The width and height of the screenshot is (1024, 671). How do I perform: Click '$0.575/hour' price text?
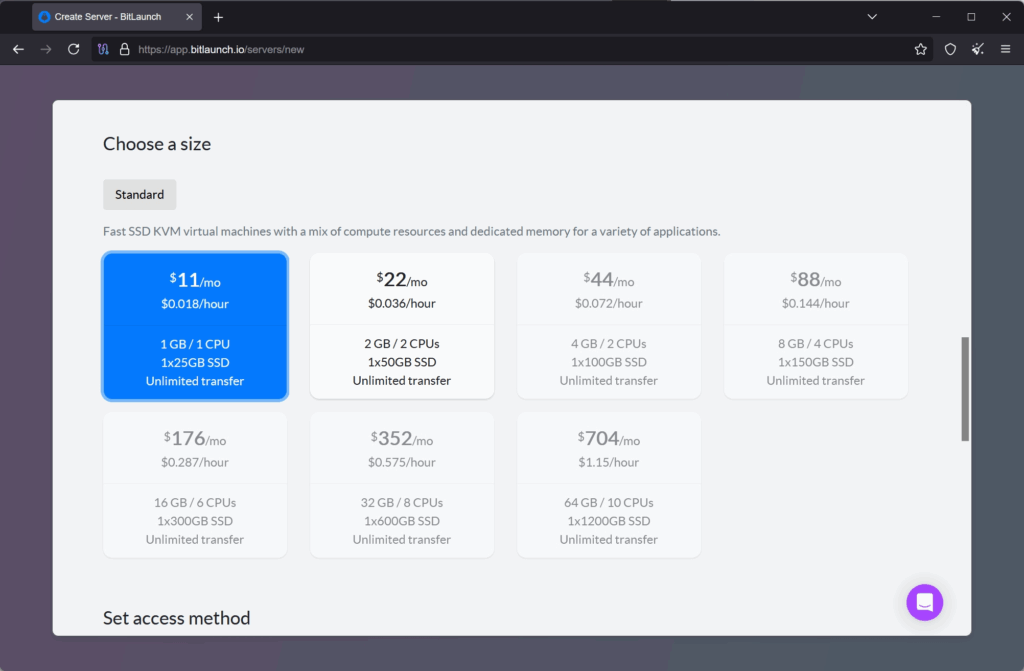tap(402, 462)
